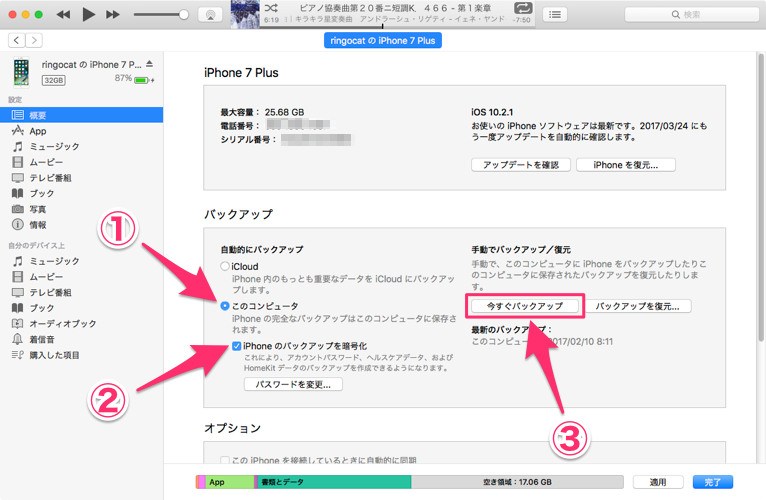Click the バックアップを復元 button
The image size is (766, 500).
point(637,306)
